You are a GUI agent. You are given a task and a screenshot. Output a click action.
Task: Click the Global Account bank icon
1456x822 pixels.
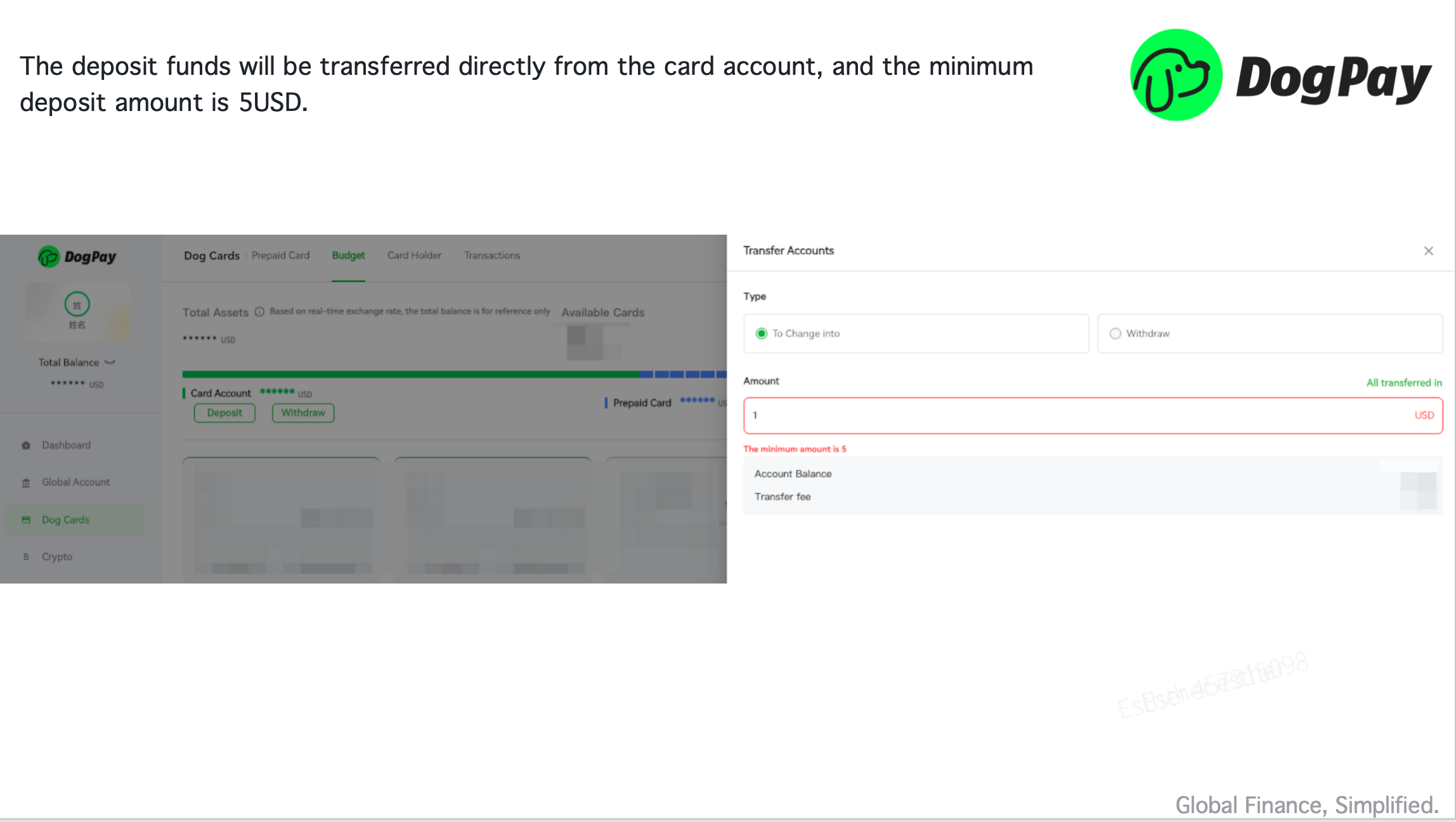tap(26, 483)
